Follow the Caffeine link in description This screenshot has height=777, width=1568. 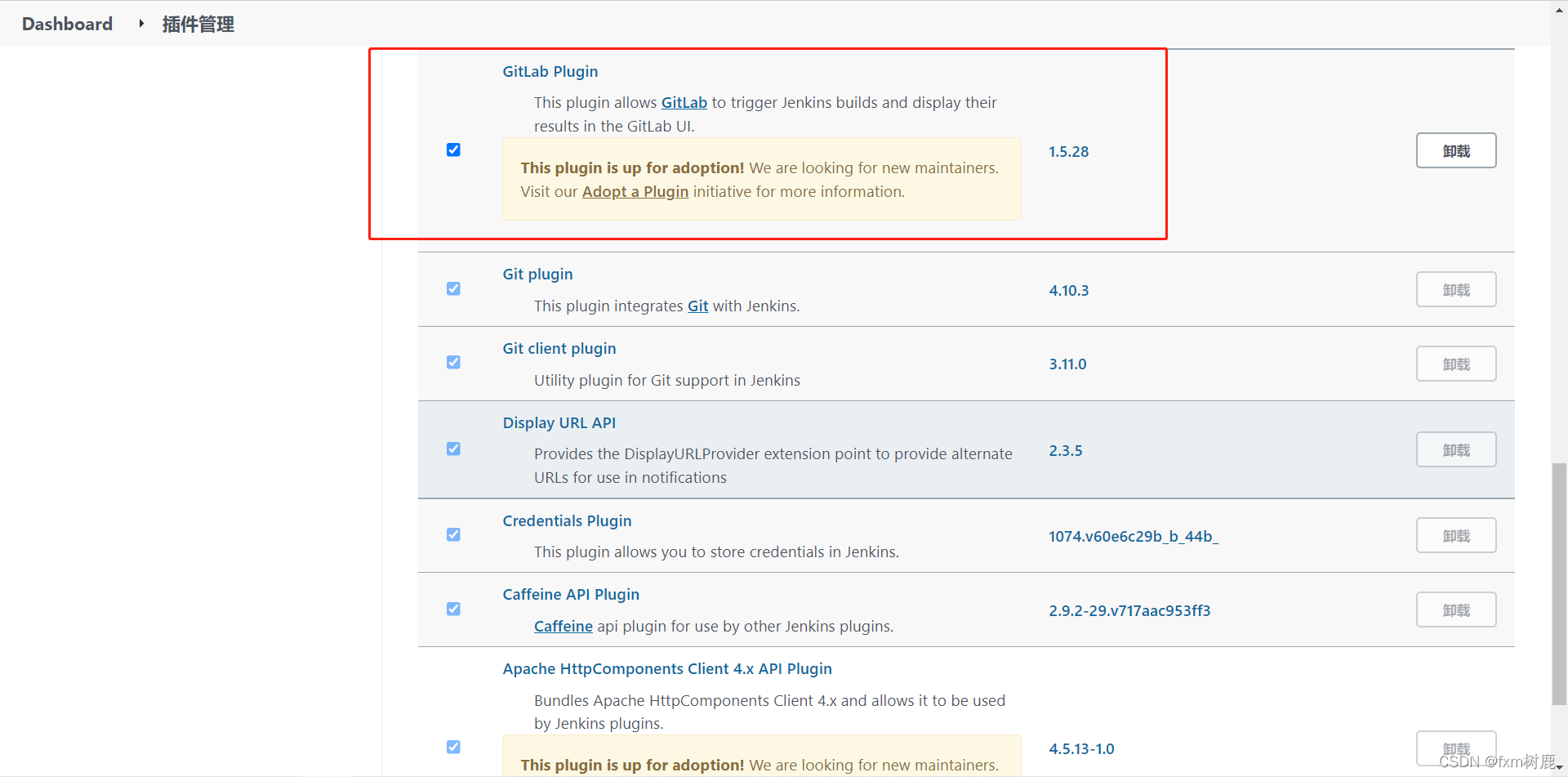563,626
